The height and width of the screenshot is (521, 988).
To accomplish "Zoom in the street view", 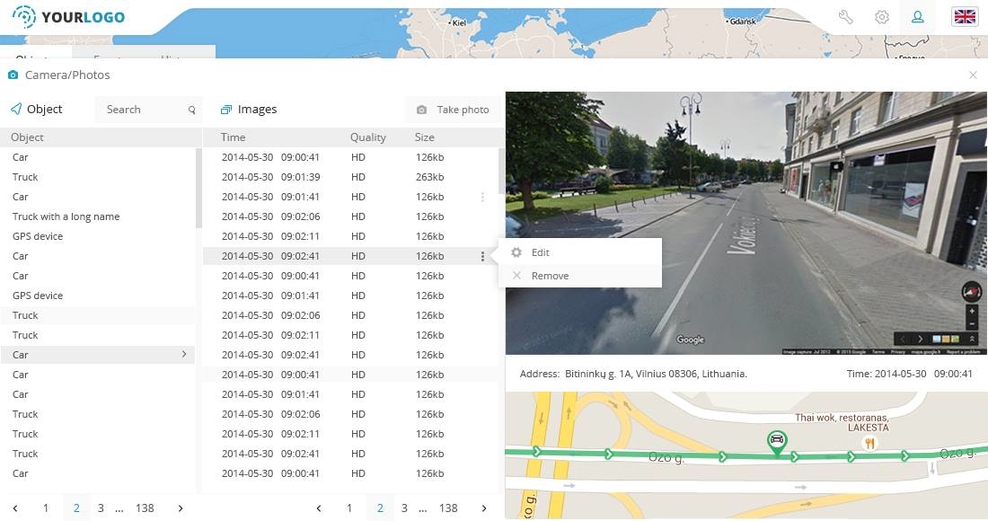I will (x=972, y=311).
